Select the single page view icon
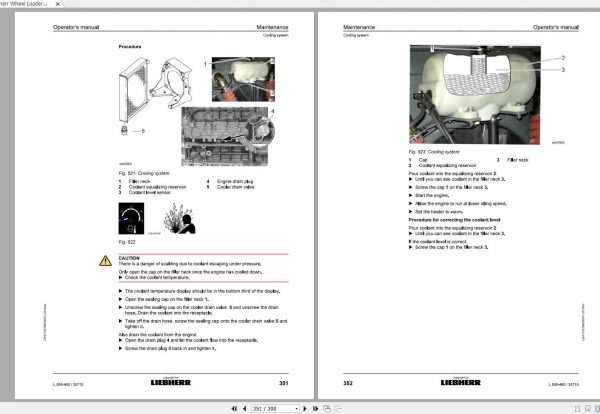The image size is (600, 414). click(x=577, y=409)
